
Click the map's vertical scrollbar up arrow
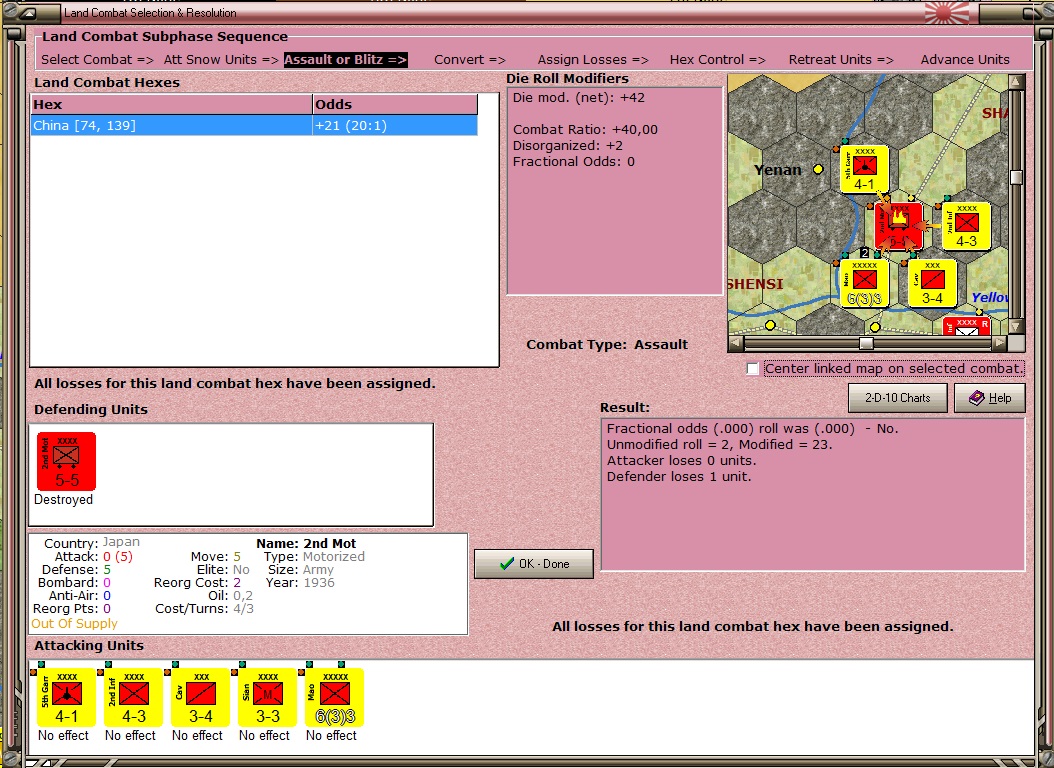(1016, 82)
